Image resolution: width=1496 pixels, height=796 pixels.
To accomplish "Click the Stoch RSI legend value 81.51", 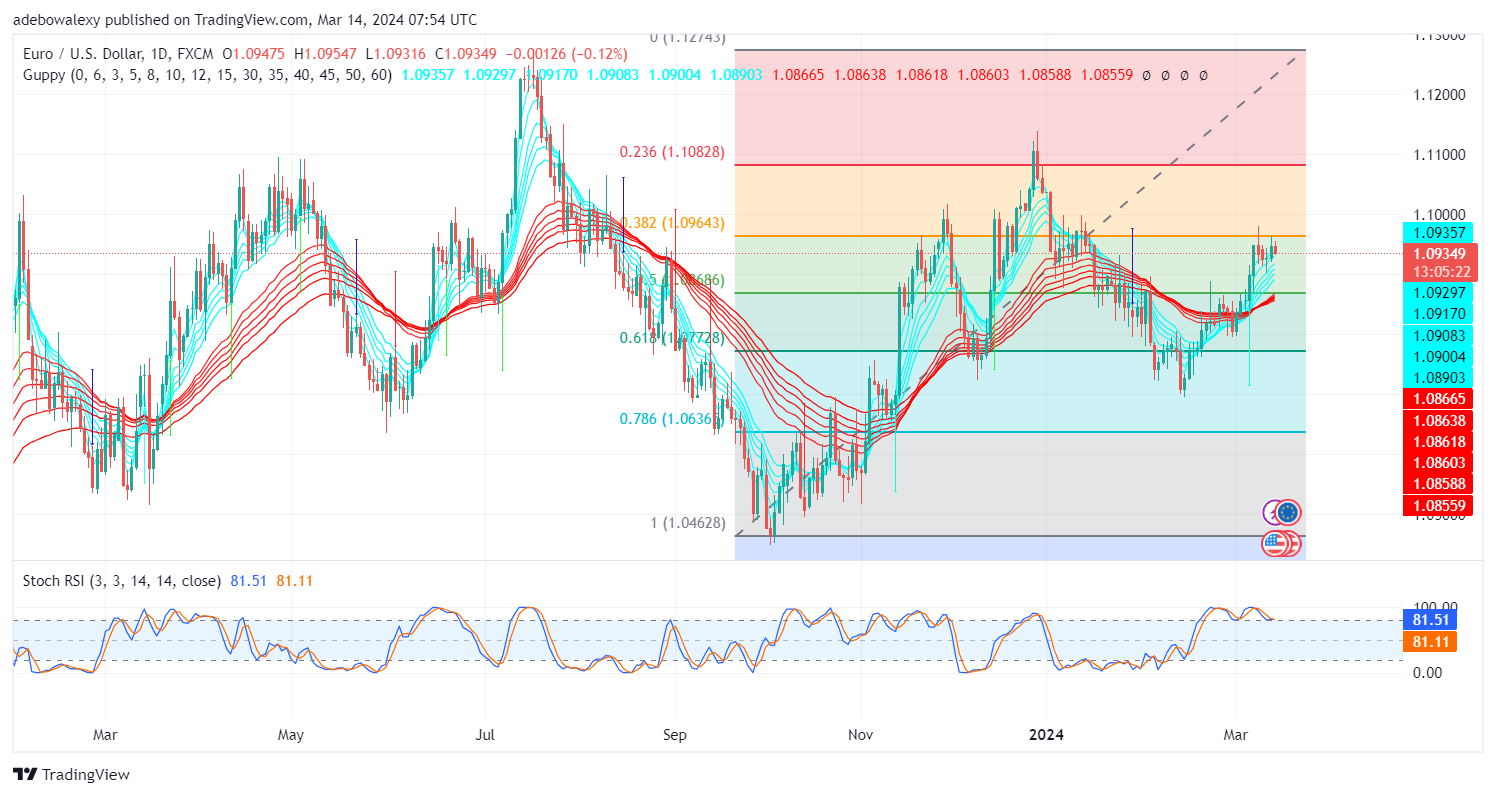I will point(248,580).
